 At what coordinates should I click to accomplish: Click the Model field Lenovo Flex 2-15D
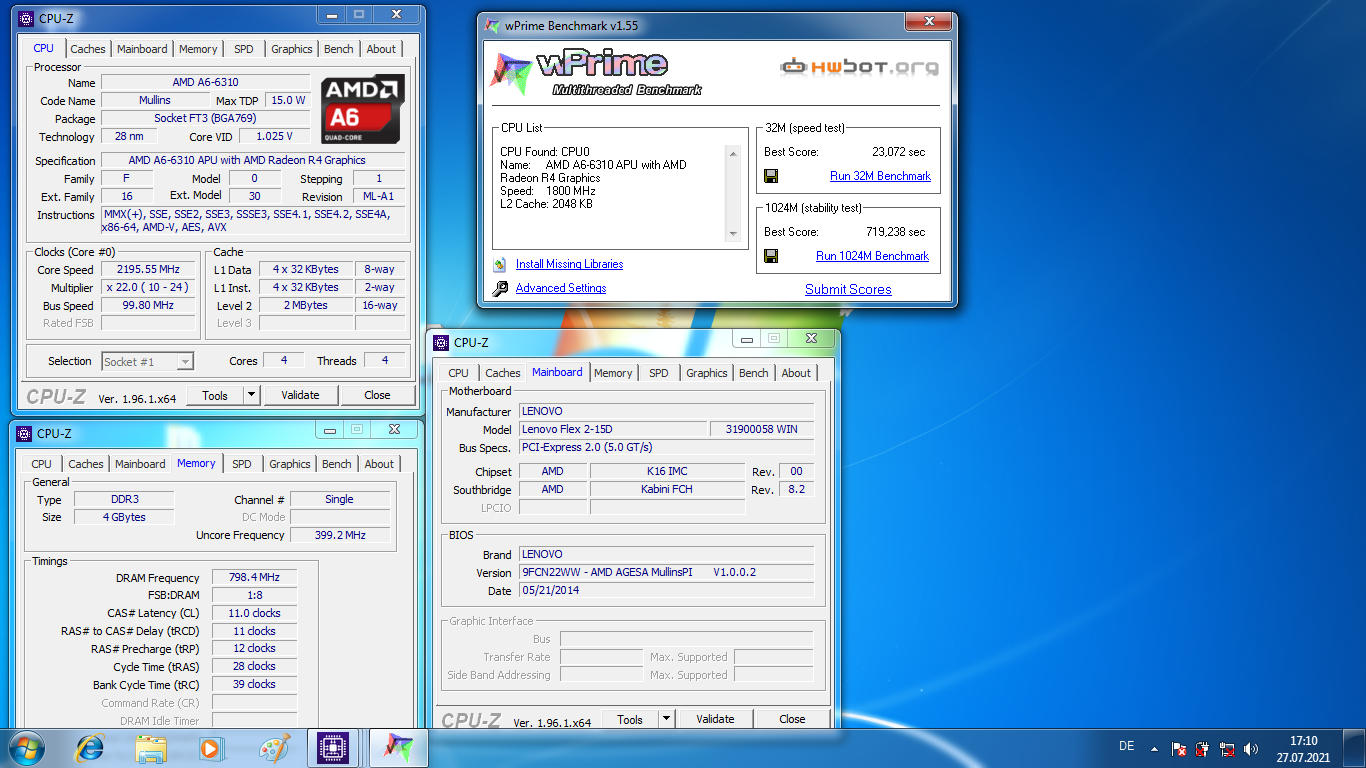coord(612,430)
